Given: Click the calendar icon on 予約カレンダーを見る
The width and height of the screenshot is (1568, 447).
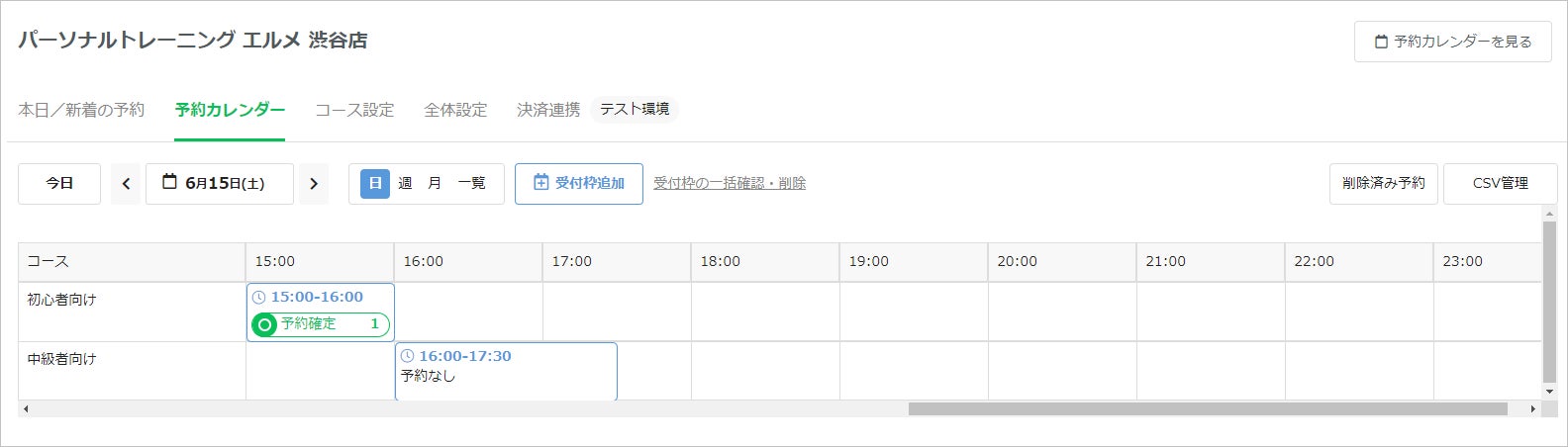Looking at the screenshot, I should point(1381,42).
